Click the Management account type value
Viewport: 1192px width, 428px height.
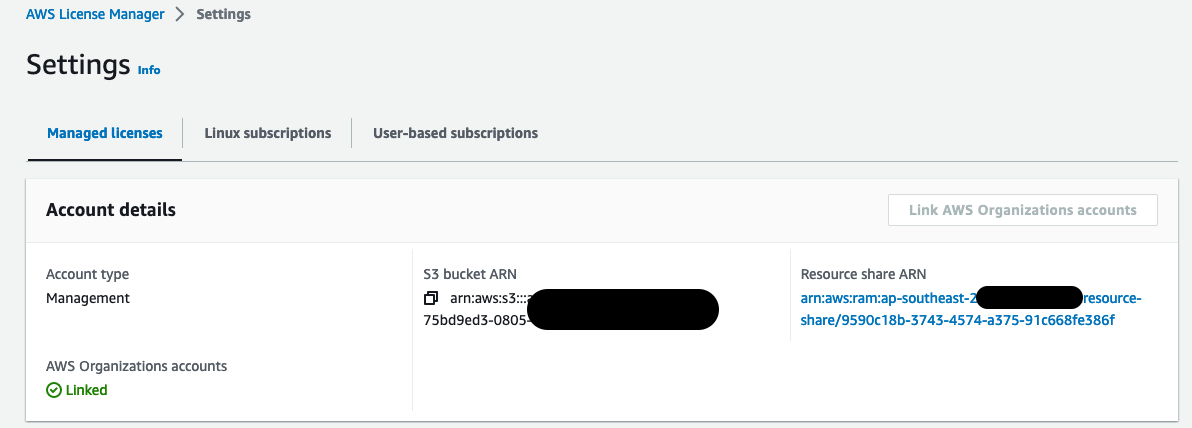(88, 298)
